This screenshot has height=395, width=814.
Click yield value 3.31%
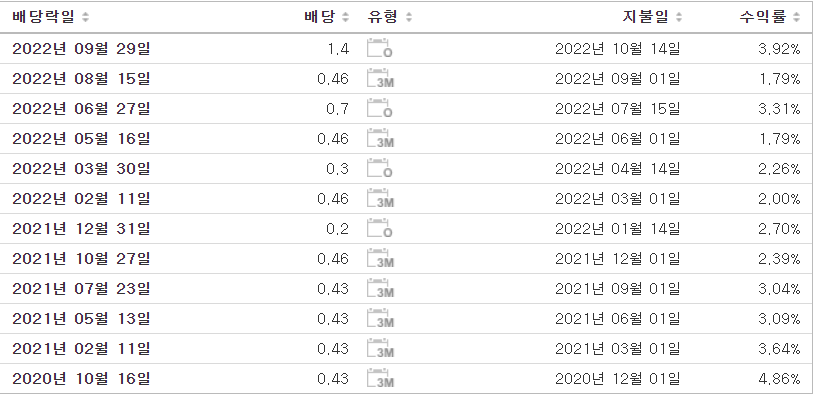(x=779, y=109)
